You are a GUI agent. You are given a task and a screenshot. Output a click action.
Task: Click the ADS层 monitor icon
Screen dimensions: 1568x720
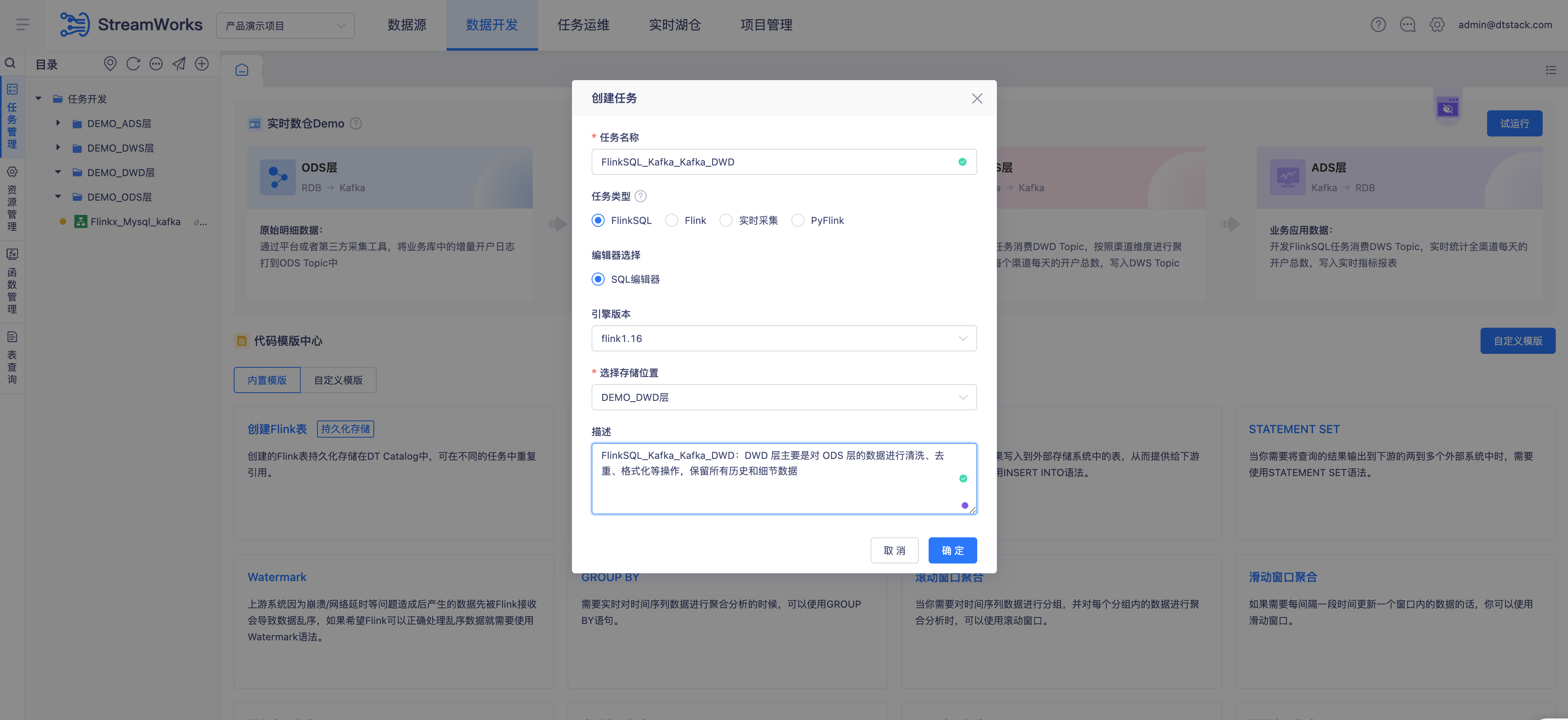point(1287,177)
